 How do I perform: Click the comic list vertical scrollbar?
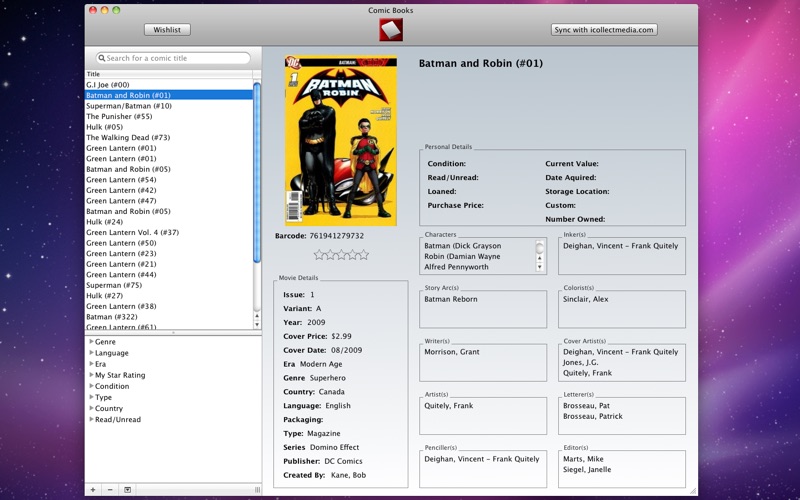coord(257,173)
